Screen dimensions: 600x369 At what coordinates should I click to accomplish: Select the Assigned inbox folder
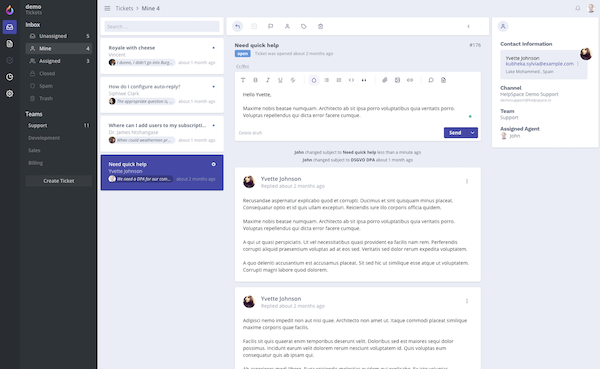point(59,61)
